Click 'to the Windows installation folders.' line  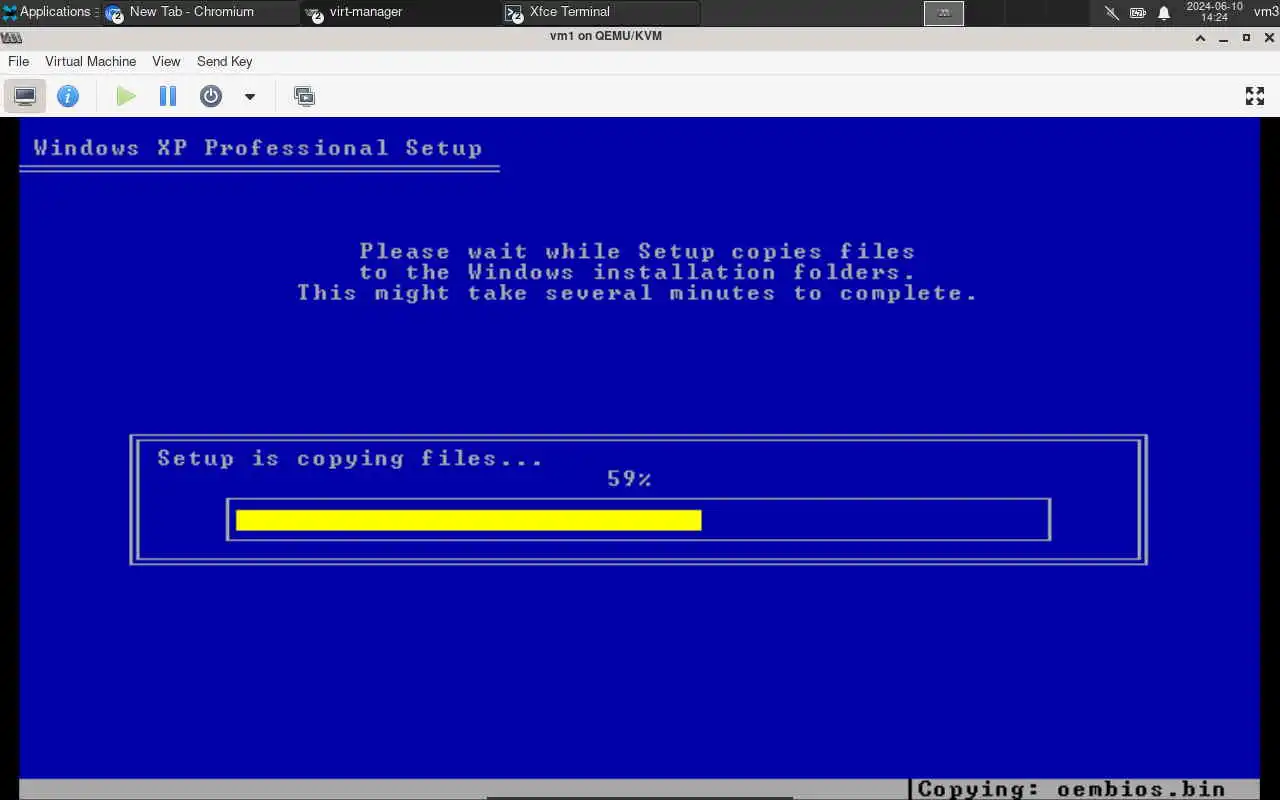point(637,272)
